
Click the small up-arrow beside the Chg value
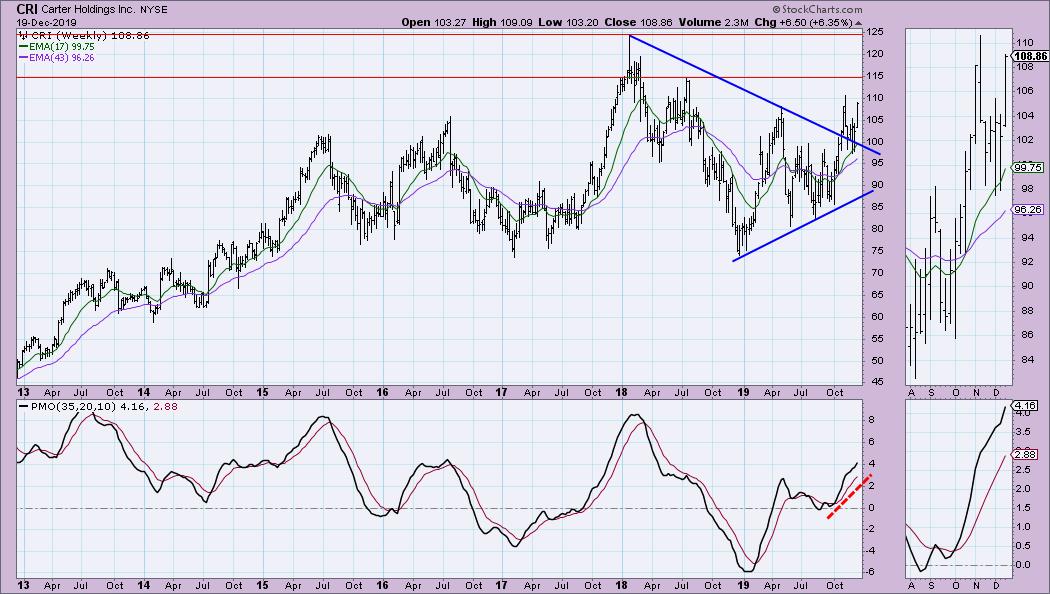click(858, 22)
